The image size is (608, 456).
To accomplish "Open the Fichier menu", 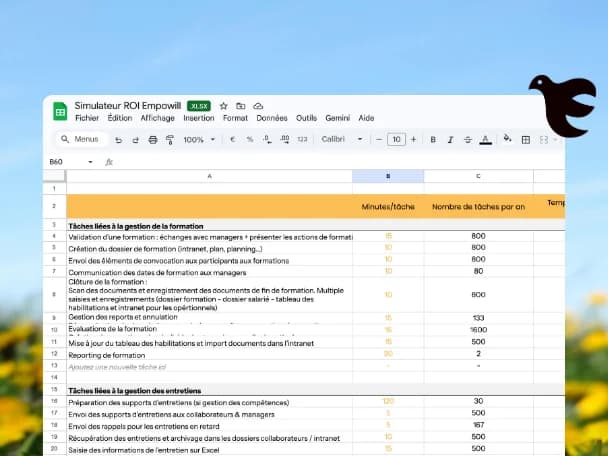I will [x=87, y=118].
